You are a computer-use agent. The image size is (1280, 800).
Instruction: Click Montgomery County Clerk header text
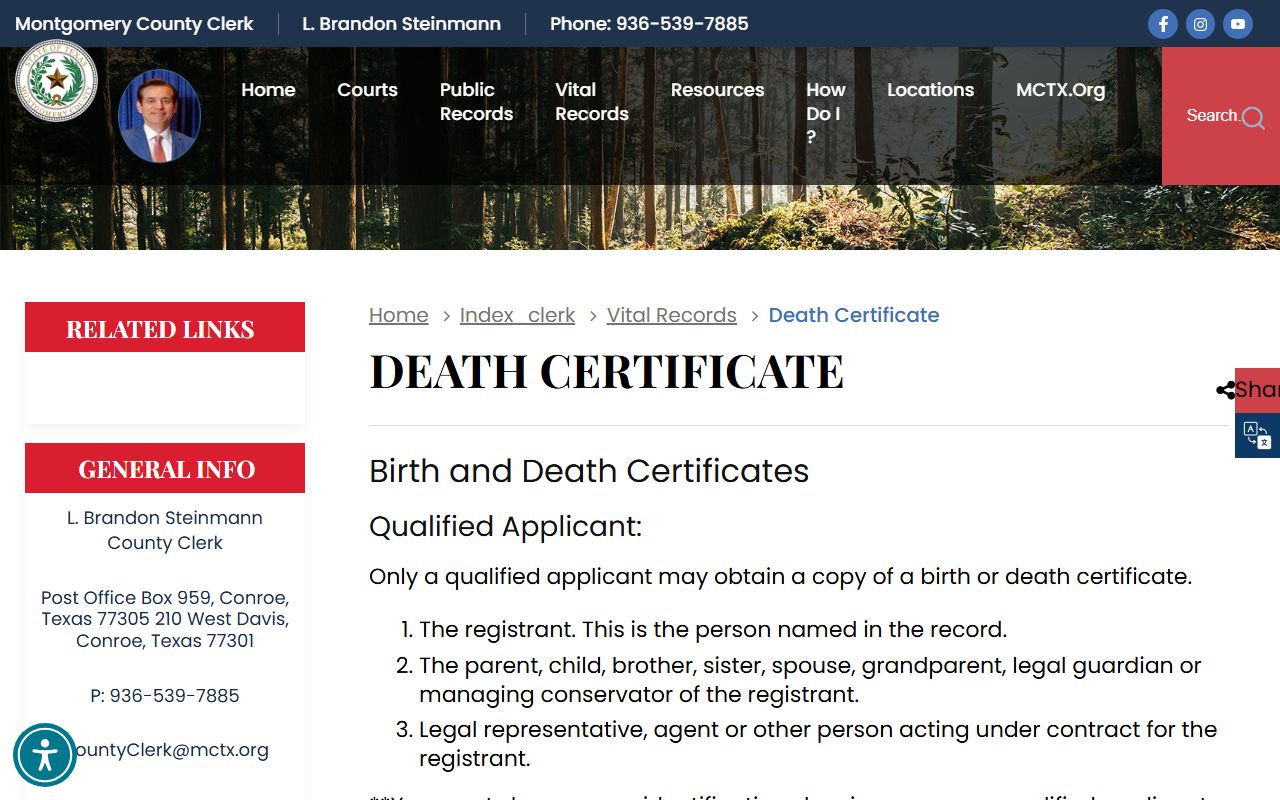[x=134, y=24]
